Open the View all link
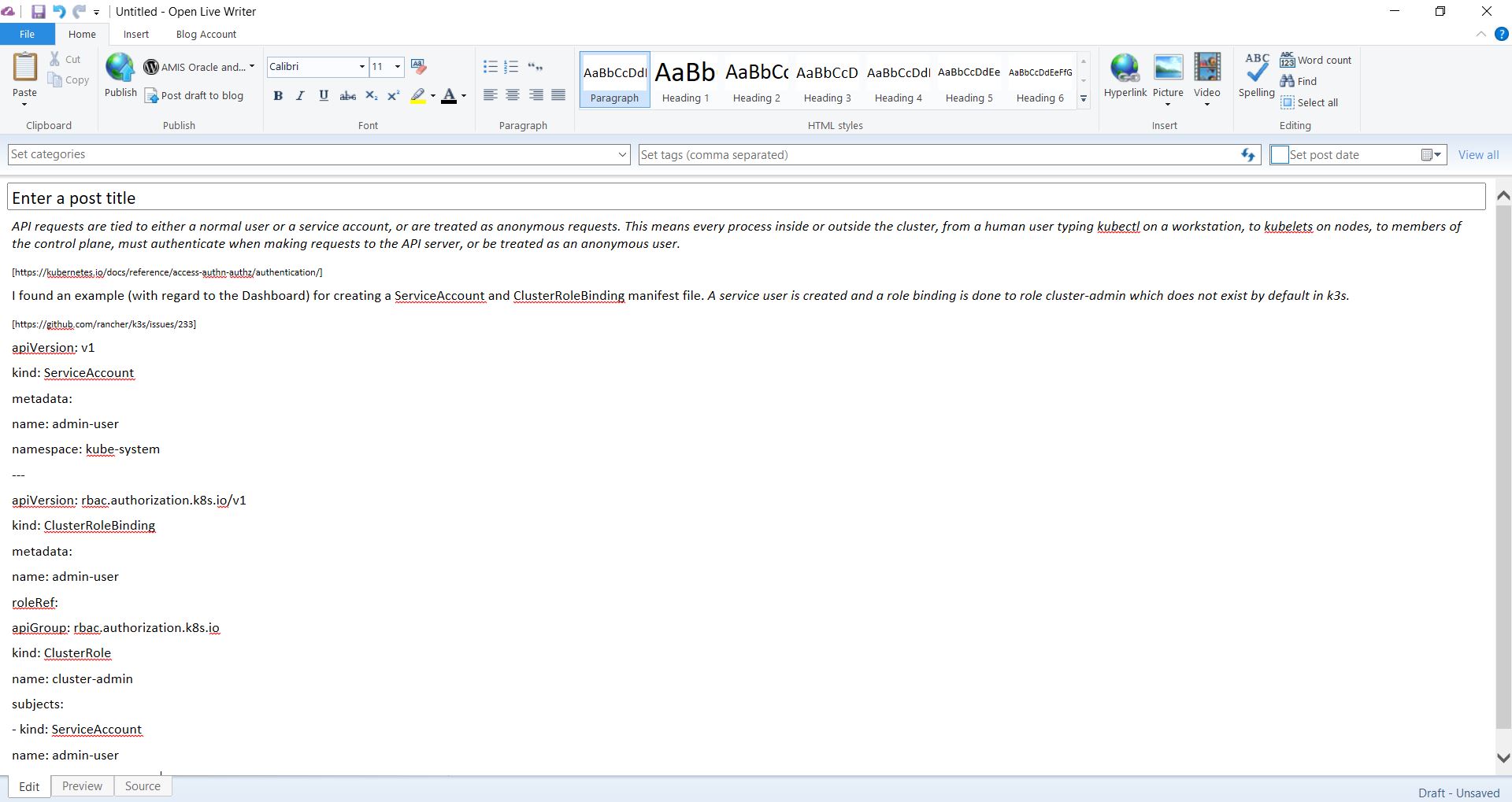1512x802 pixels. (1478, 155)
